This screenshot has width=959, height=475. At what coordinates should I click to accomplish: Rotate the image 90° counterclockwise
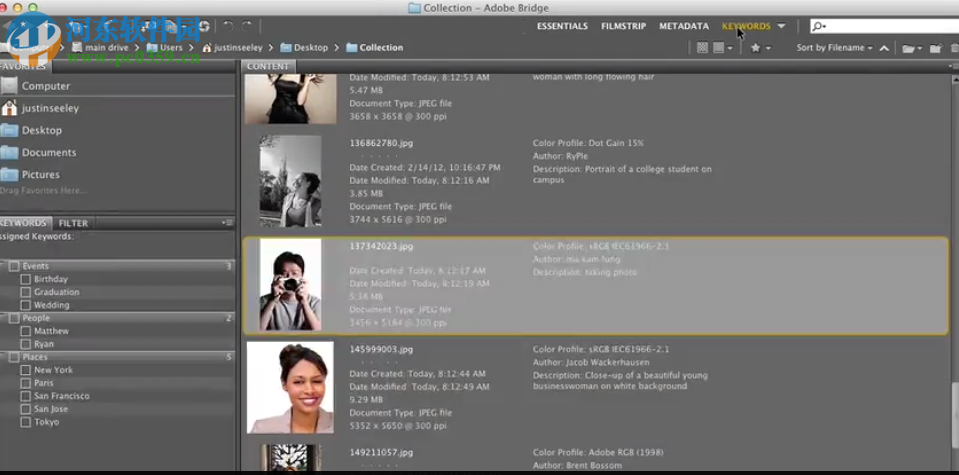[228, 26]
